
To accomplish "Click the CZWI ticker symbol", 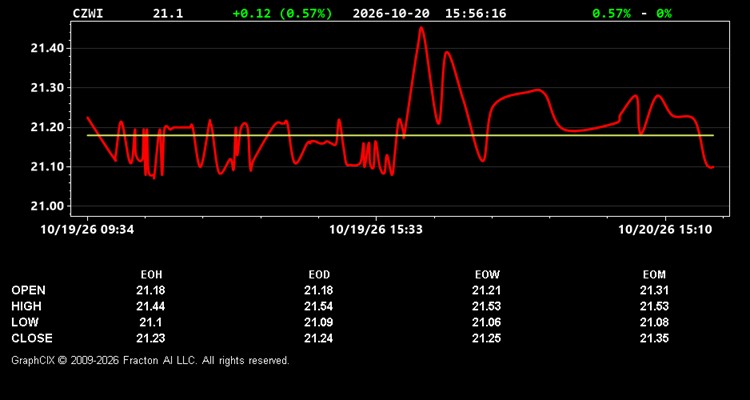I will point(88,13).
